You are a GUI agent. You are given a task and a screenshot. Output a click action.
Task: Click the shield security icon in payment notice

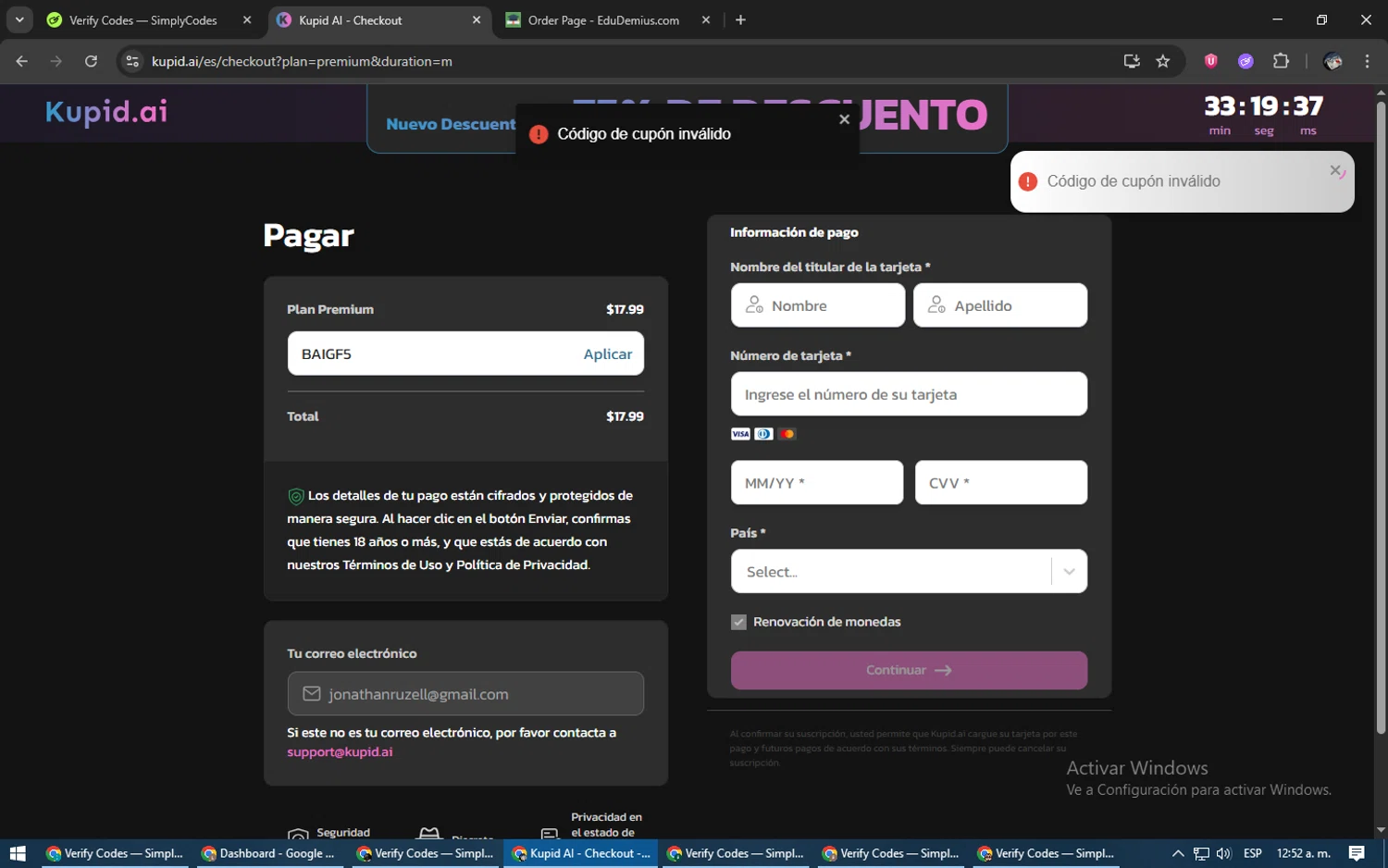point(296,496)
